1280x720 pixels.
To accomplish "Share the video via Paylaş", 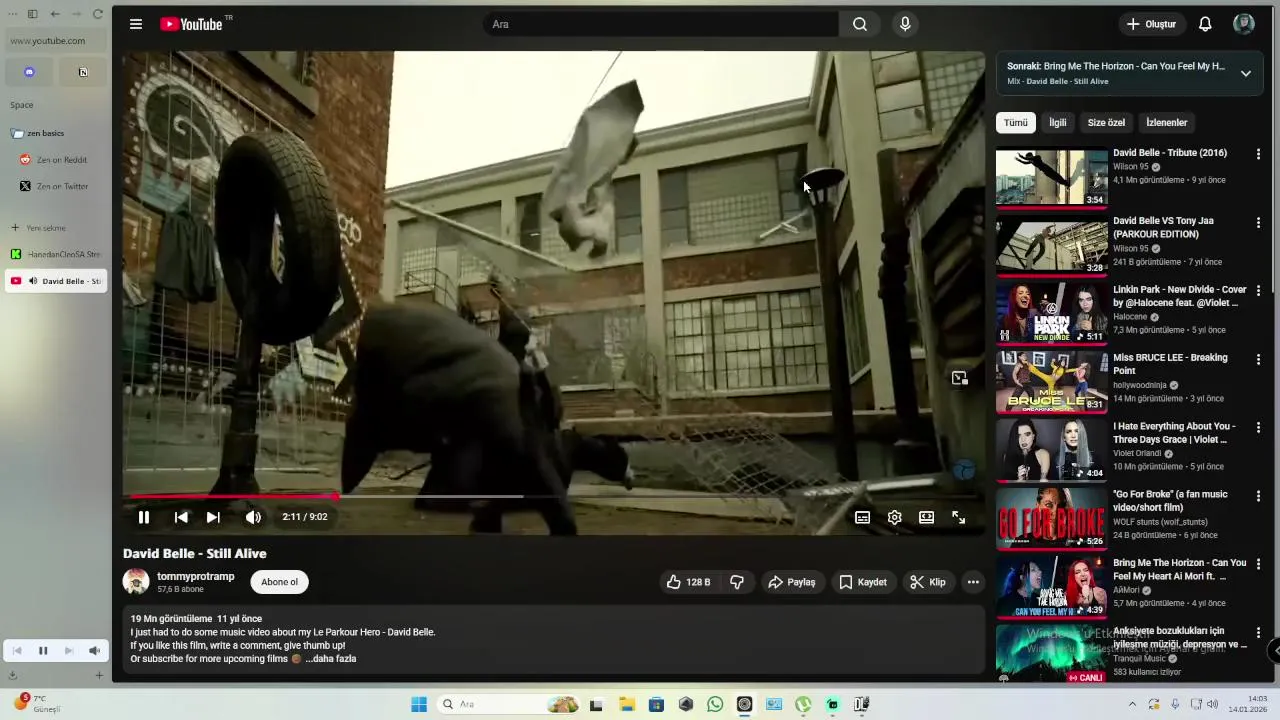I will pyautogui.click(x=792, y=582).
